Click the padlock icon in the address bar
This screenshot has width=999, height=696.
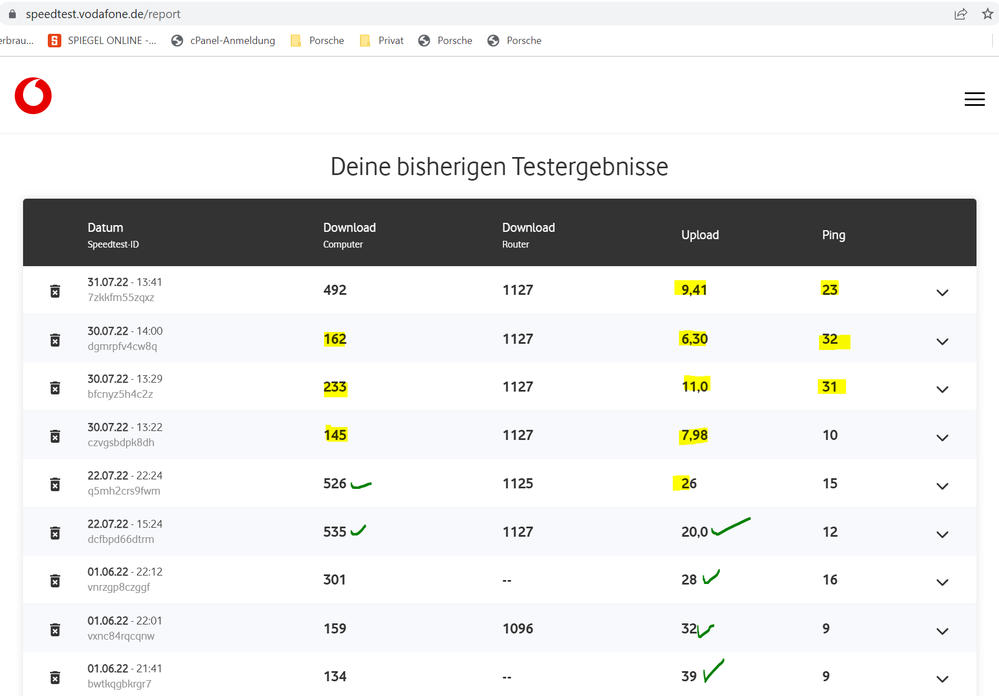pyautogui.click(x=11, y=13)
